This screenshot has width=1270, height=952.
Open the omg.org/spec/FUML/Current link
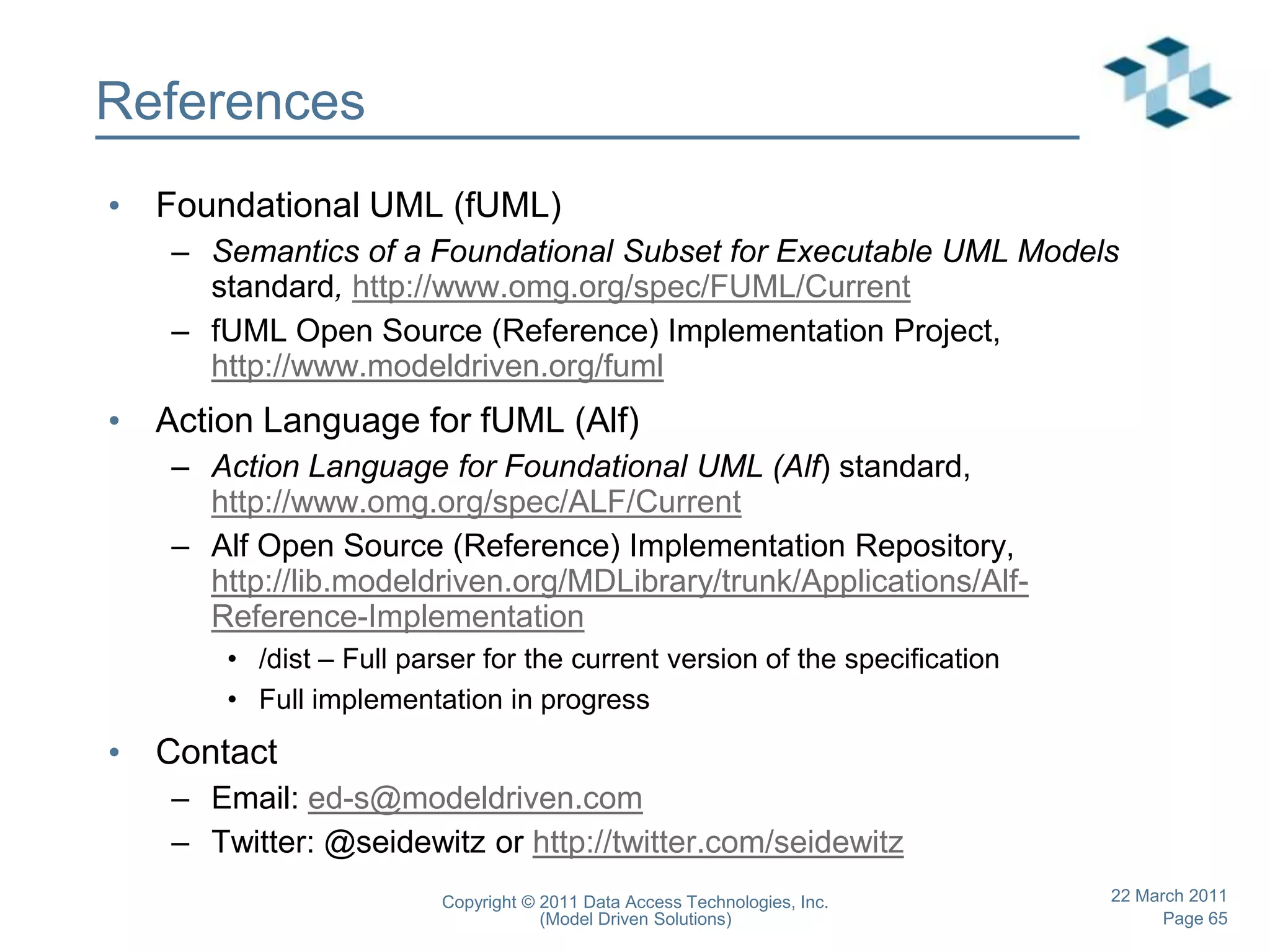pos(631,287)
